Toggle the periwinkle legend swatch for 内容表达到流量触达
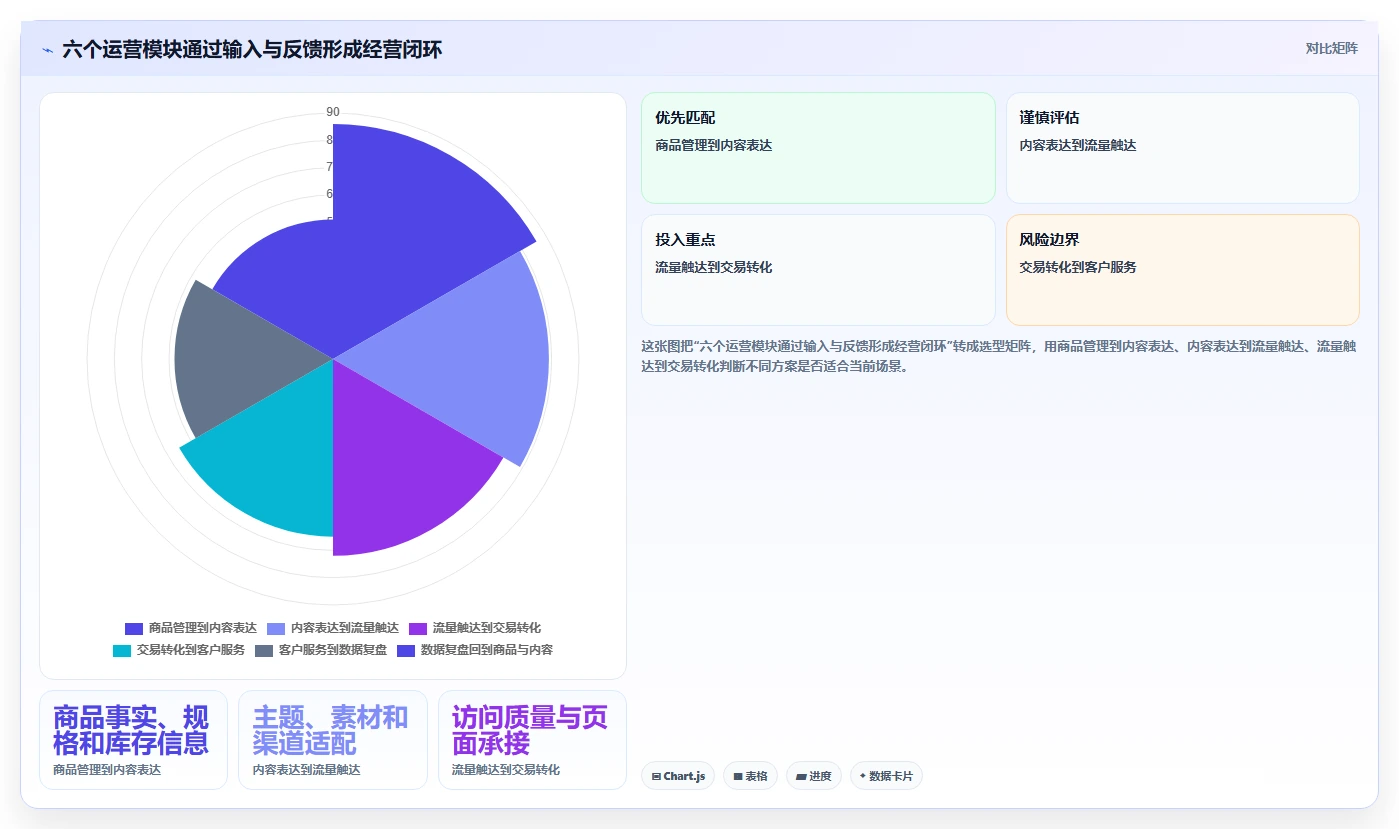 tap(276, 628)
